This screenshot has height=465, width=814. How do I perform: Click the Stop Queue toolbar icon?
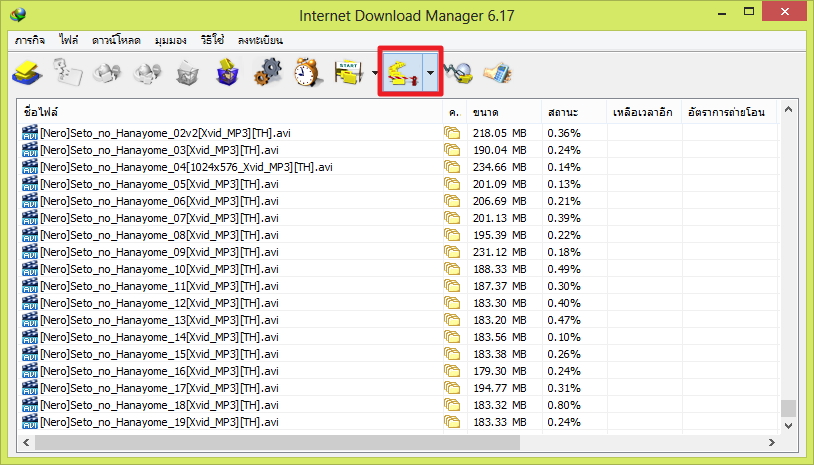point(403,72)
